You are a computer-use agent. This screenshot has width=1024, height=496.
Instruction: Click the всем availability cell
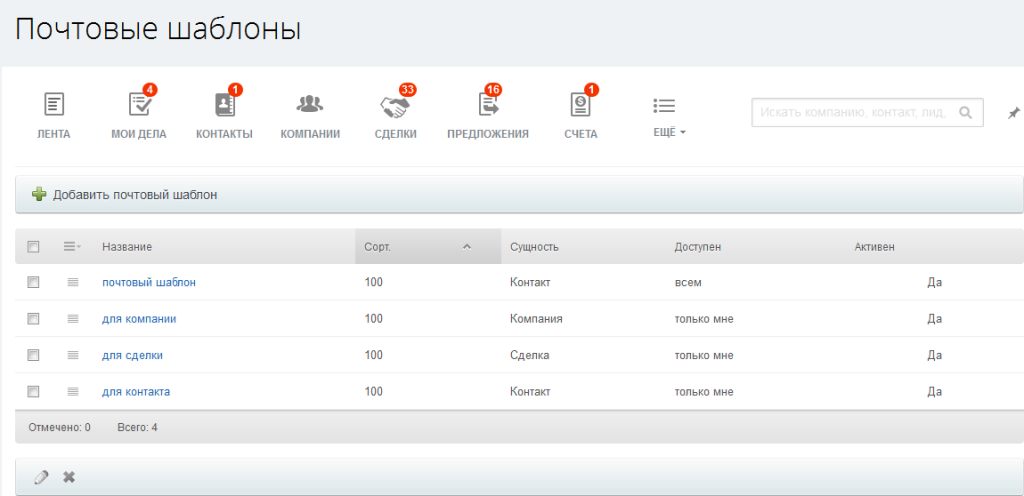[x=688, y=283]
